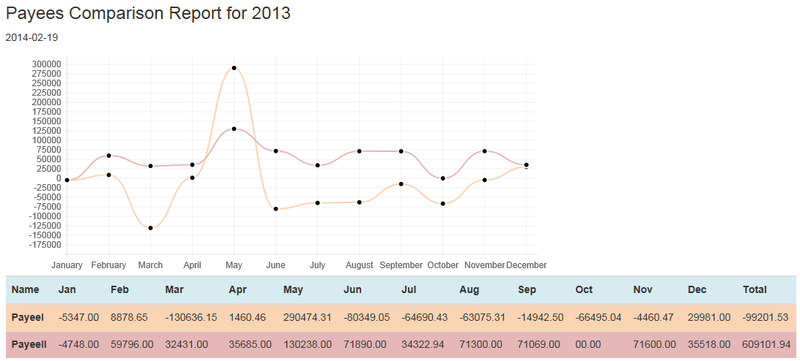Select PayeeII's October zero data point
This screenshot has height=361, width=800.
(x=443, y=178)
